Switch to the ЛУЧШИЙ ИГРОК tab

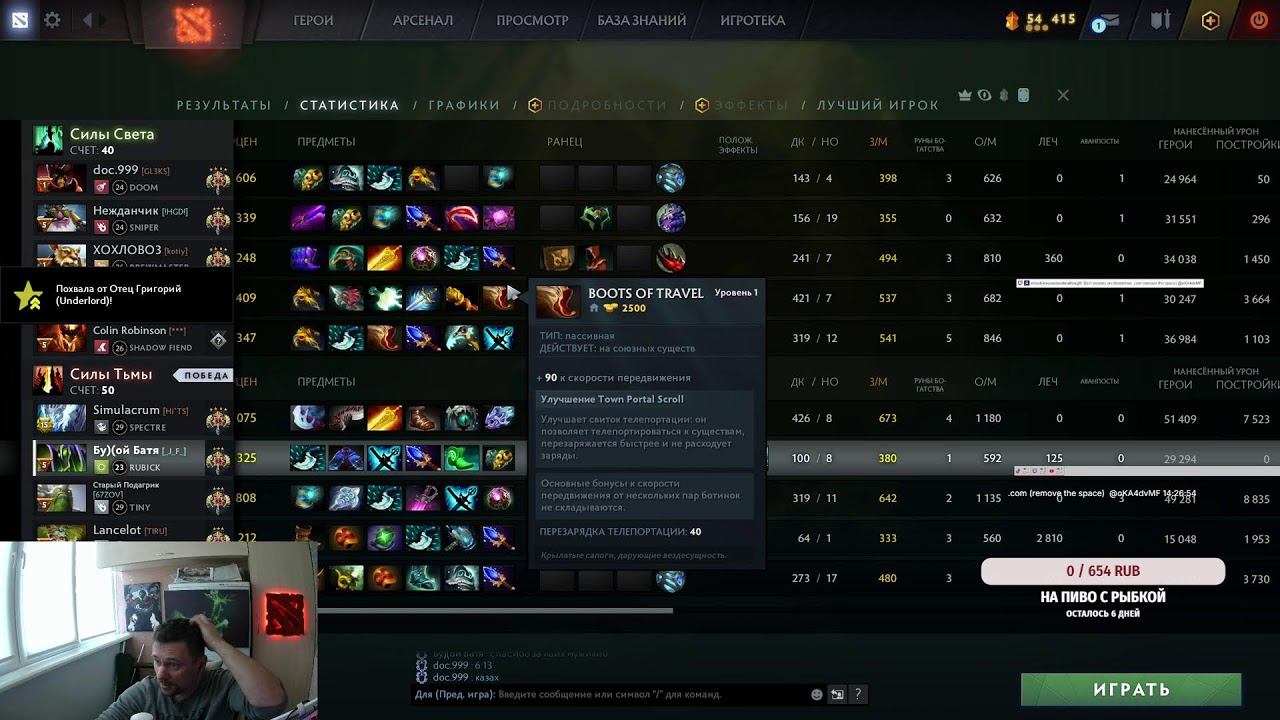pyautogui.click(x=878, y=105)
